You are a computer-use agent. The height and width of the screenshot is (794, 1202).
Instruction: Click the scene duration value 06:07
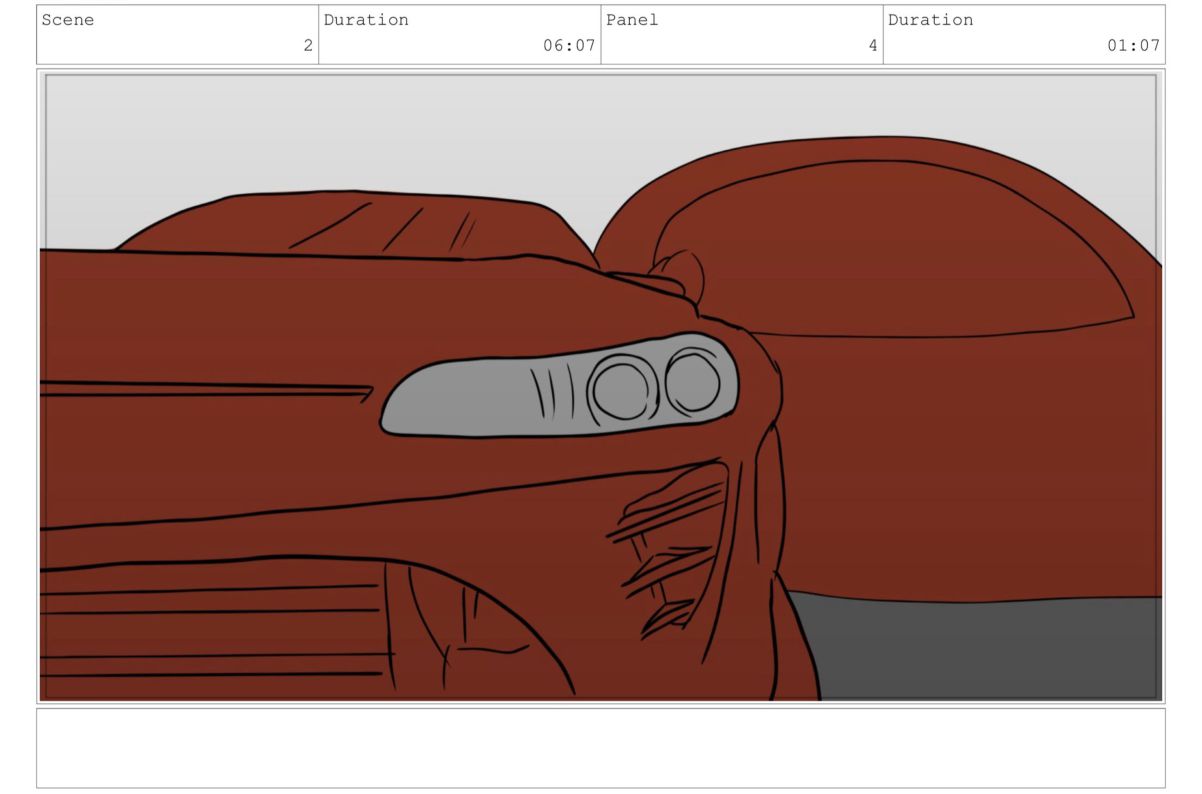coord(569,46)
